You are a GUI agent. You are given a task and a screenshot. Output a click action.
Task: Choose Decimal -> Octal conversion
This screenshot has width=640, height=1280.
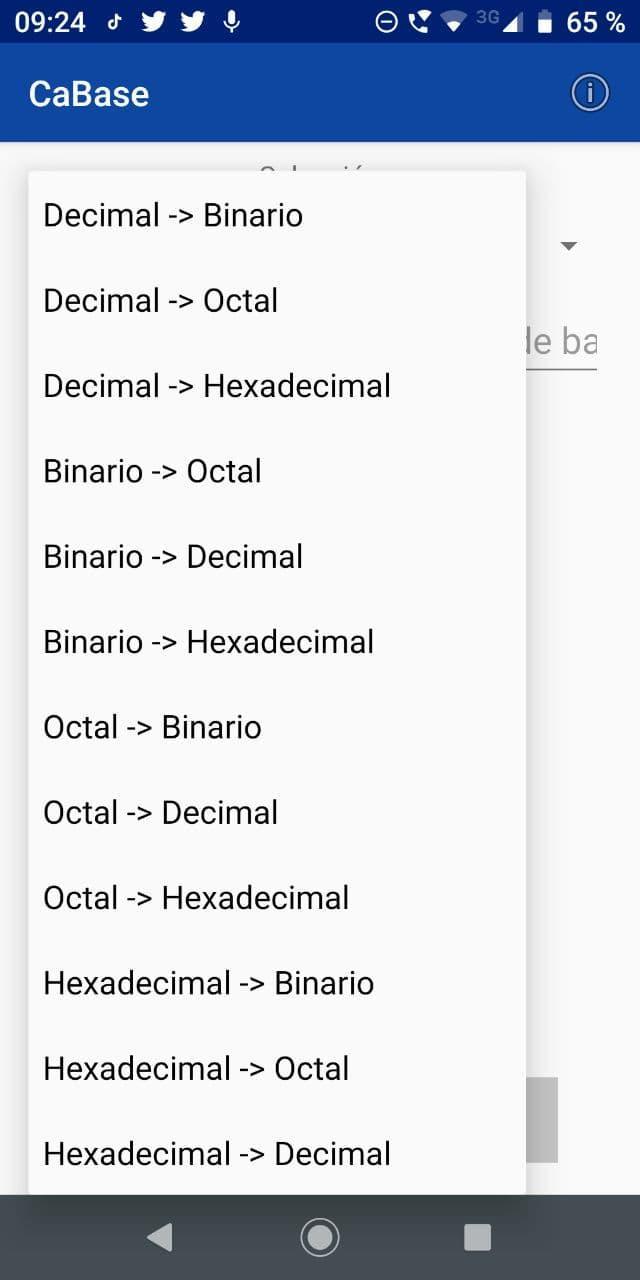pos(161,300)
